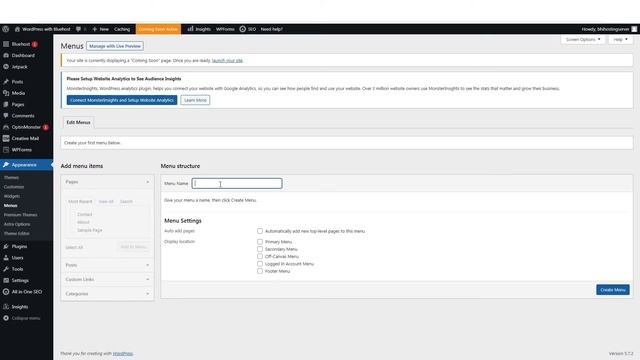This screenshot has width=640, height=360.
Task: Select the Search tab under Pages
Action: pyautogui.click(x=126, y=202)
